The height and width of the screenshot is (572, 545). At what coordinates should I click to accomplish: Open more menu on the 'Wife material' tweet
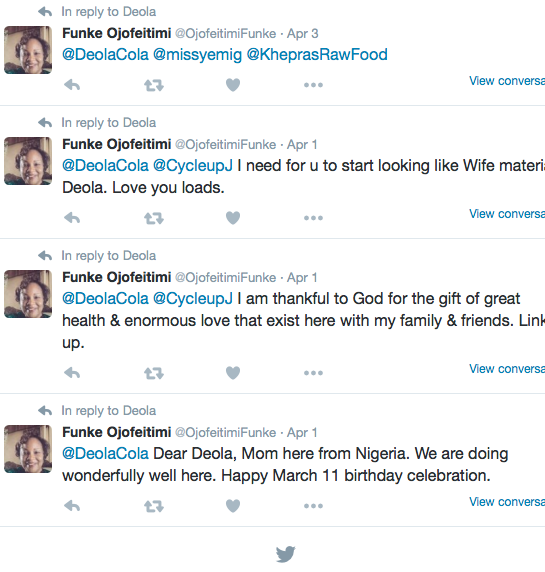[x=313, y=218]
